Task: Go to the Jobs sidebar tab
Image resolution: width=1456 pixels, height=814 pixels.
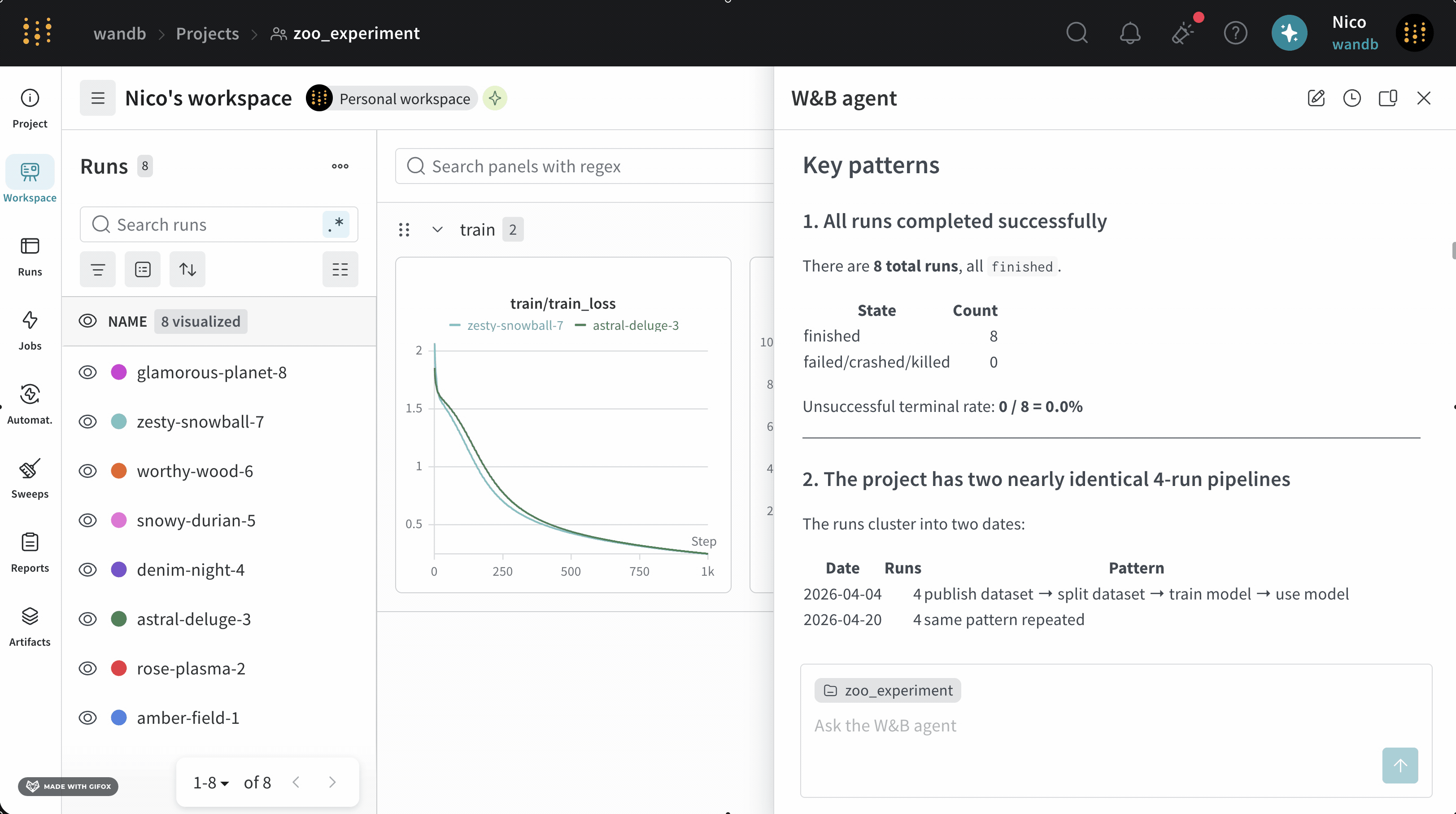Action: click(x=30, y=330)
